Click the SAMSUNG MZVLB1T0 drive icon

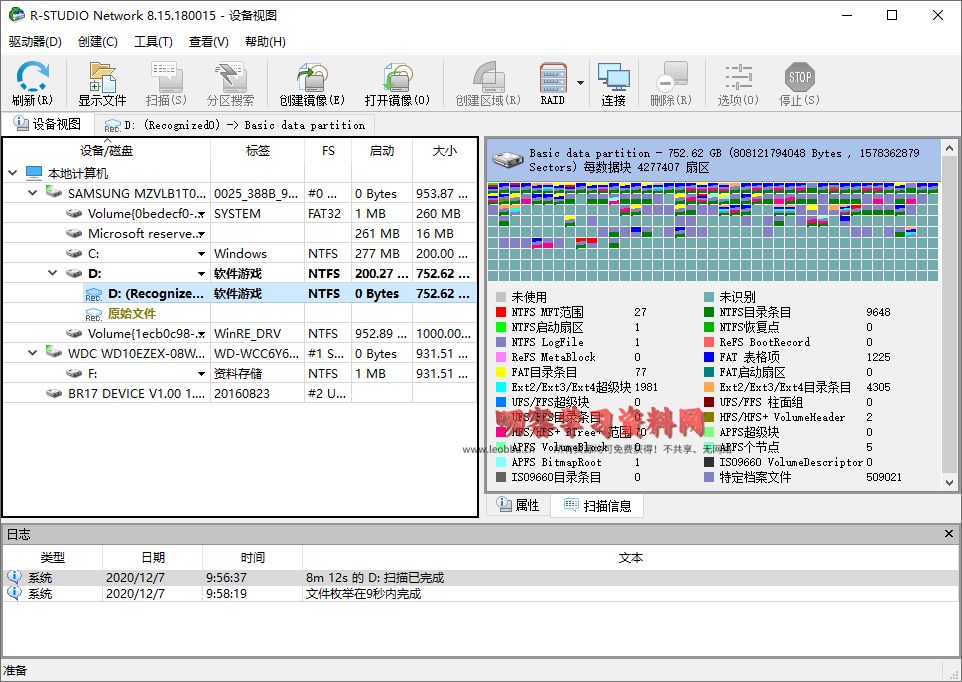point(54,193)
